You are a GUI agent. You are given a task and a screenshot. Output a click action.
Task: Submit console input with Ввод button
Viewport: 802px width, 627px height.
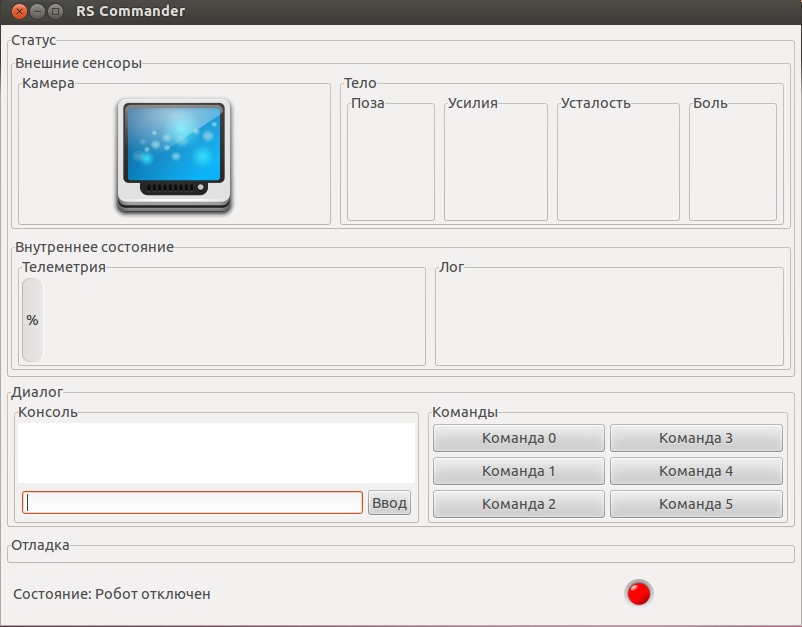coord(389,503)
